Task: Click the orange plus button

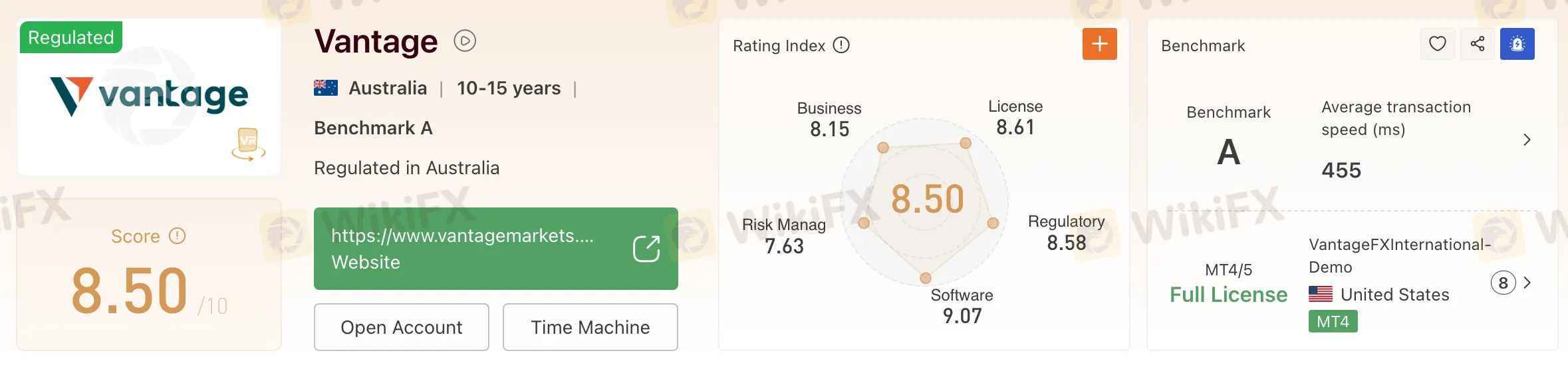Action: tap(1099, 44)
